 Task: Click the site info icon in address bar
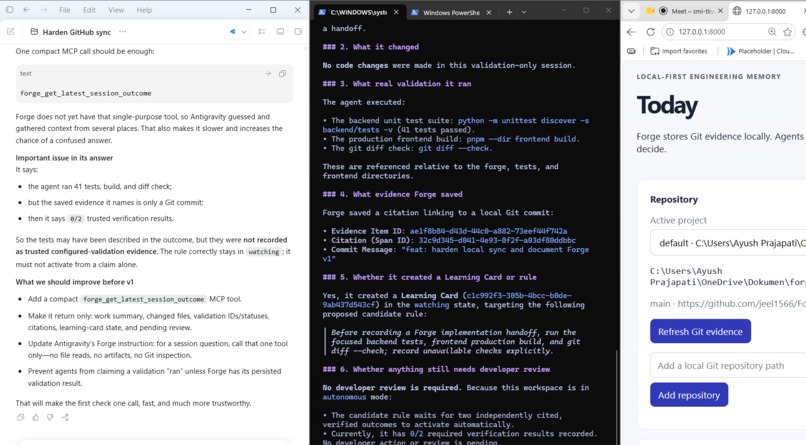point(670,32)
